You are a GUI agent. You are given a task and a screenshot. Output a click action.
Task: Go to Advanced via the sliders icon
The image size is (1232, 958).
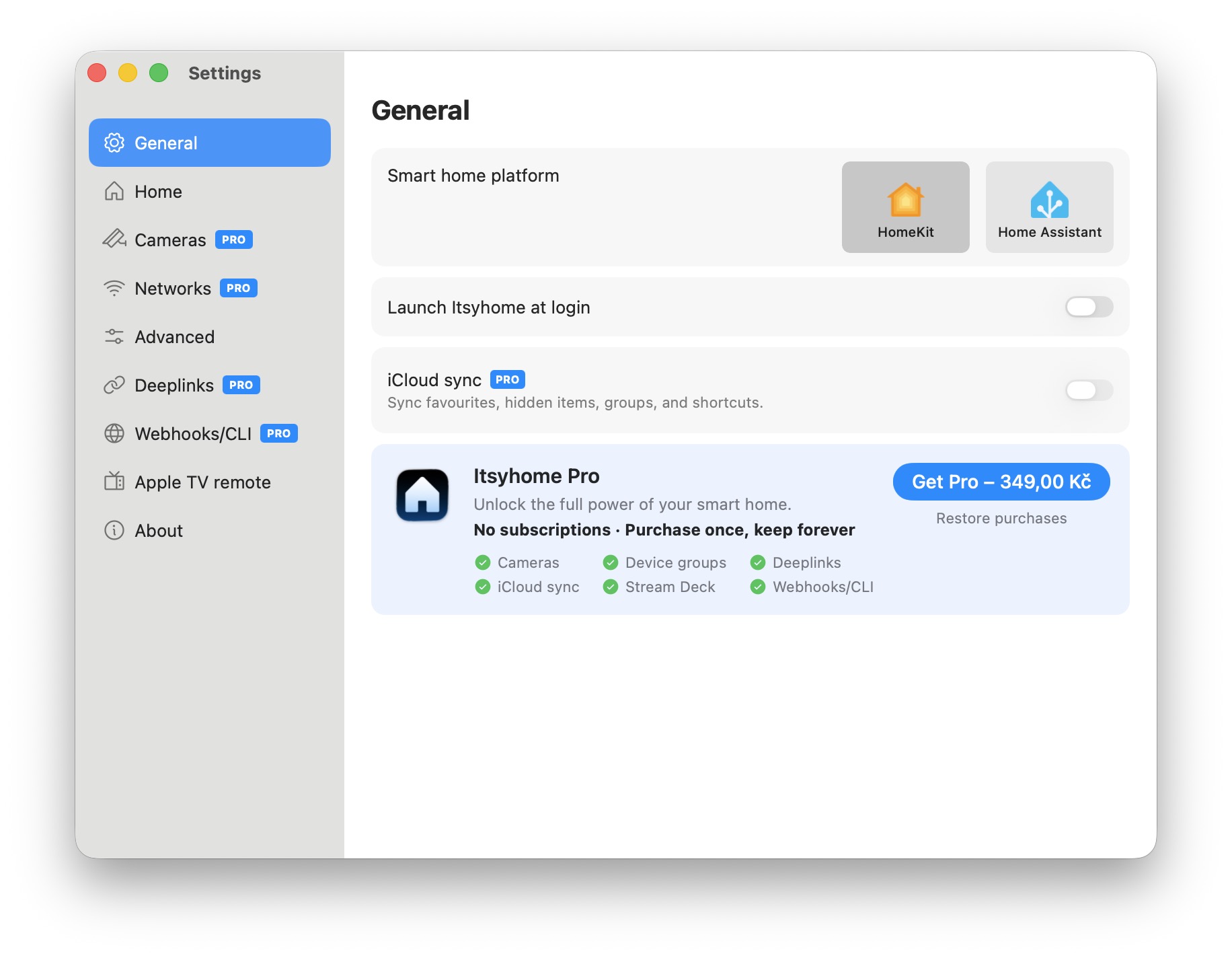click(114, 336)
